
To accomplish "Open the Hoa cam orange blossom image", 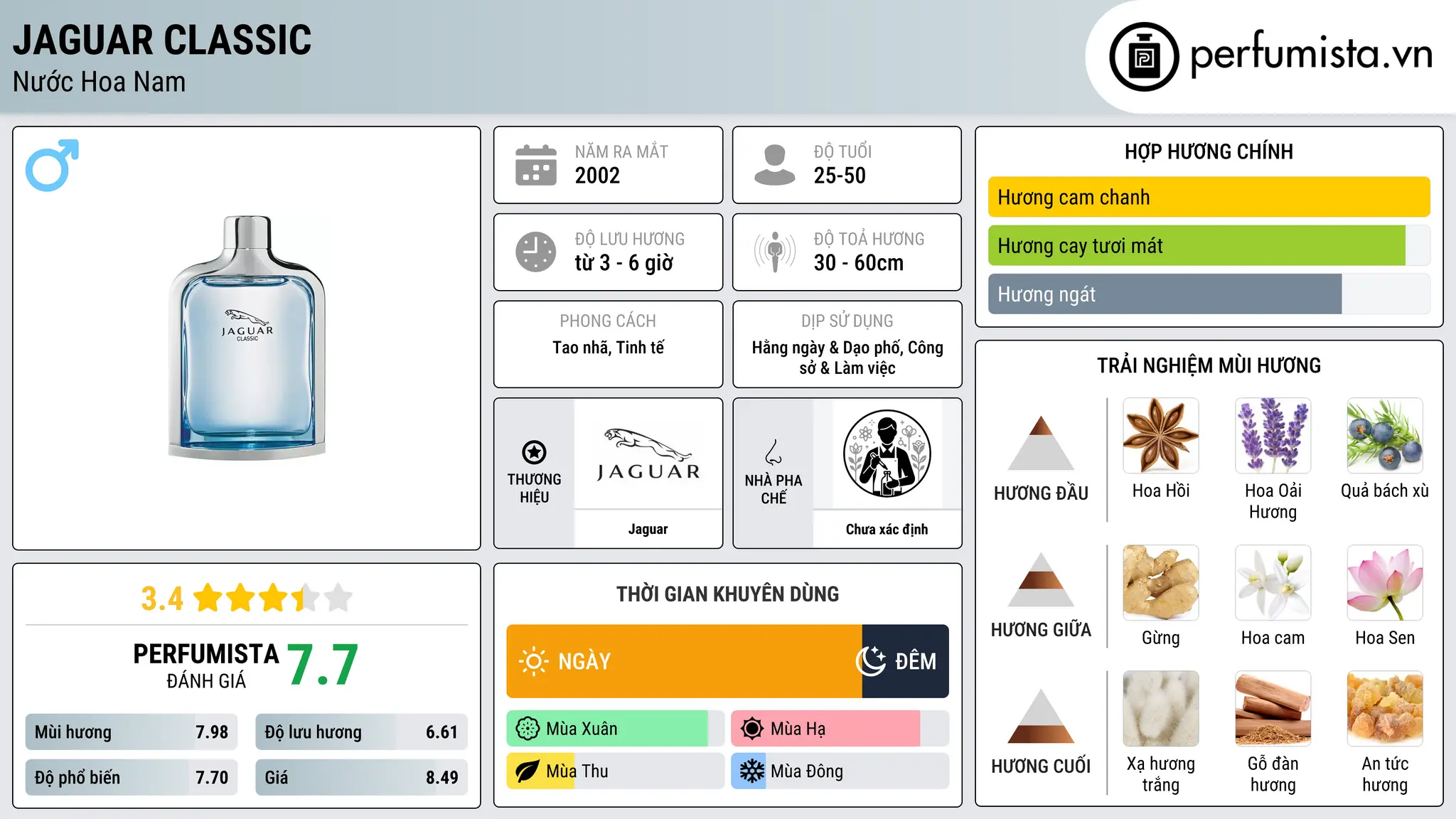I will pyautogui.click(x=1273, y=583).
